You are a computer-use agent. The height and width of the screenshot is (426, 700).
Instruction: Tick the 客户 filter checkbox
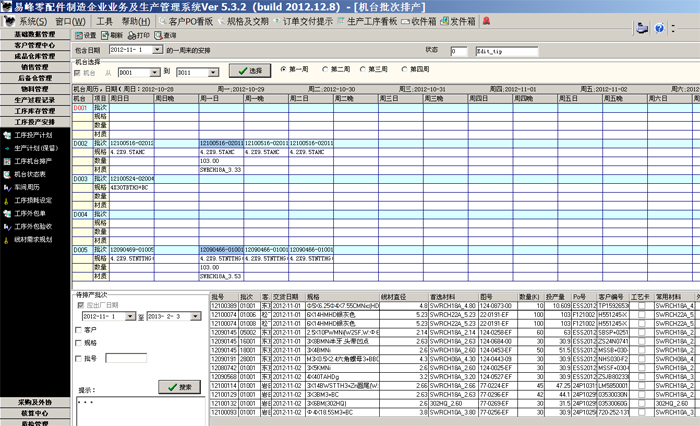tap(79, 329)
